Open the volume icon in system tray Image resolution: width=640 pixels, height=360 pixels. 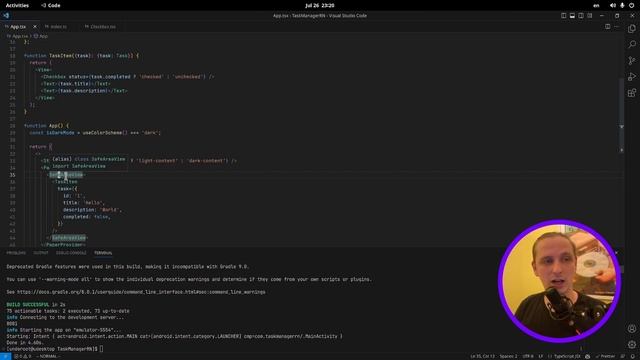pos(613,5)
